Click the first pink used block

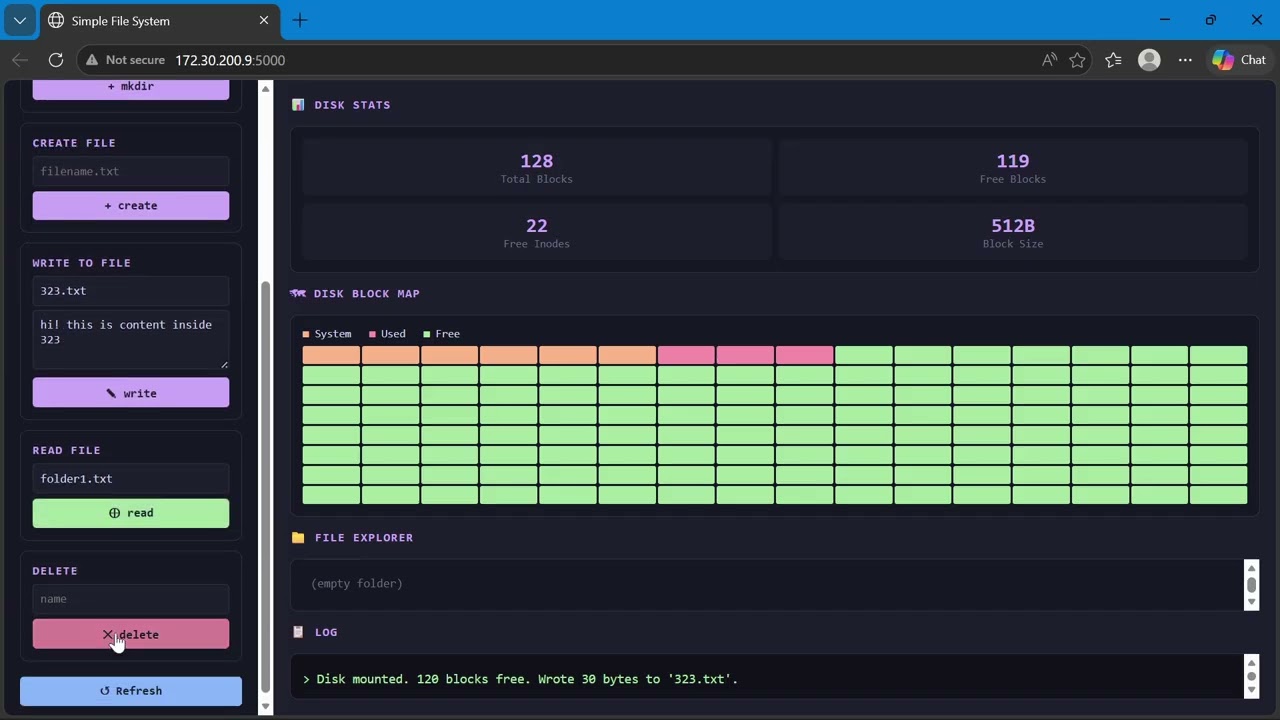686,355
